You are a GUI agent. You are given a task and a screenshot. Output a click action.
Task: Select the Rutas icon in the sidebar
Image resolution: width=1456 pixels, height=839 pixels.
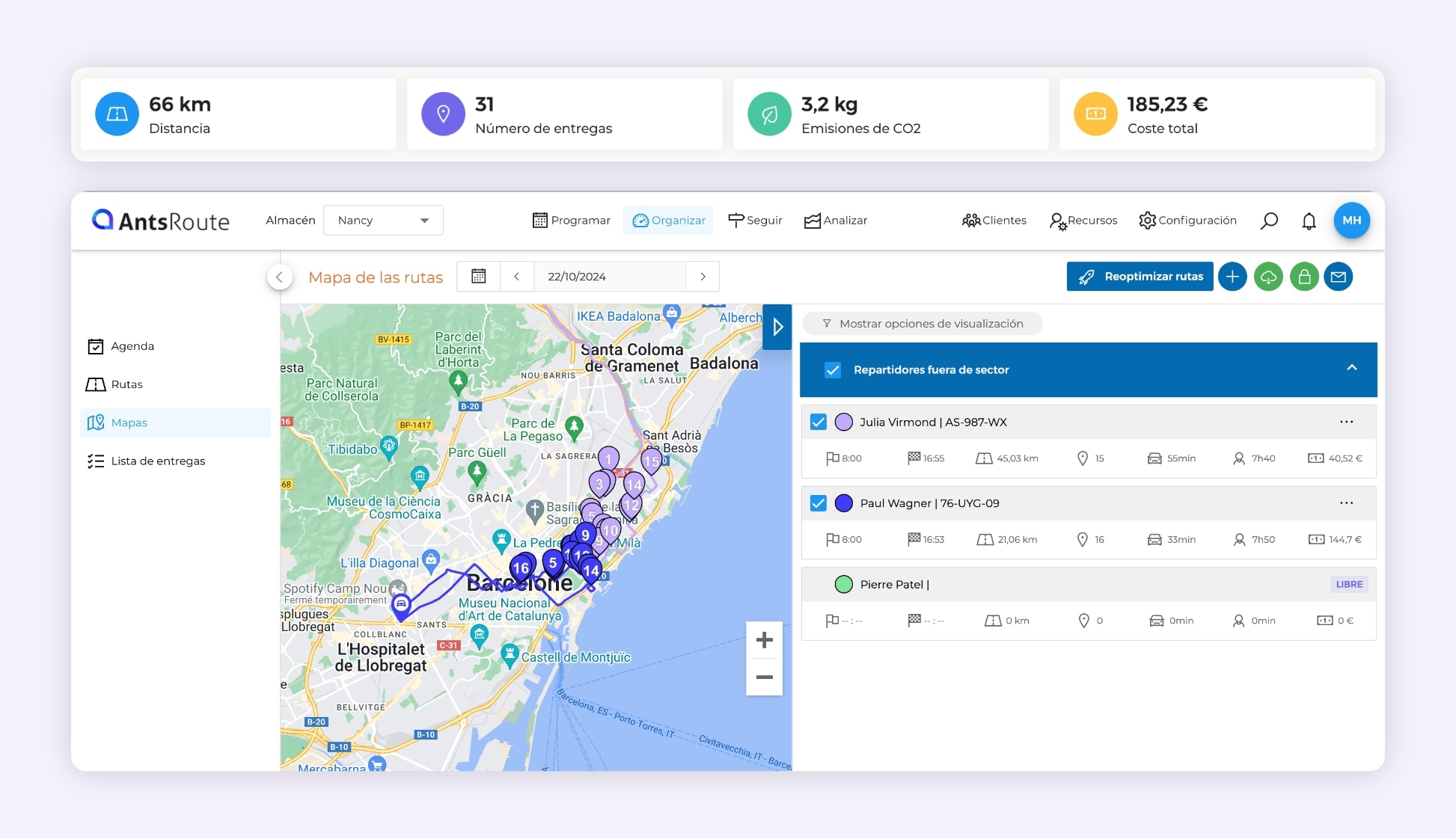click(96, 384)
